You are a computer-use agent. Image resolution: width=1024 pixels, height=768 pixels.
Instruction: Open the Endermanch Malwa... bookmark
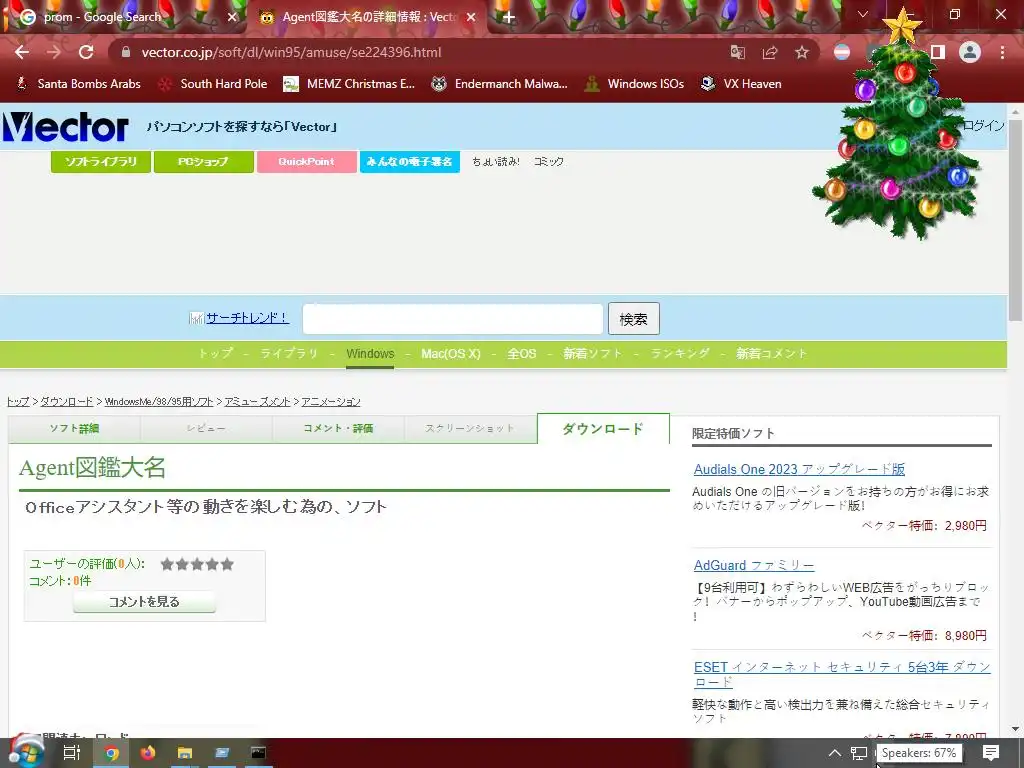pyautogui.click(x=500, y=84)
